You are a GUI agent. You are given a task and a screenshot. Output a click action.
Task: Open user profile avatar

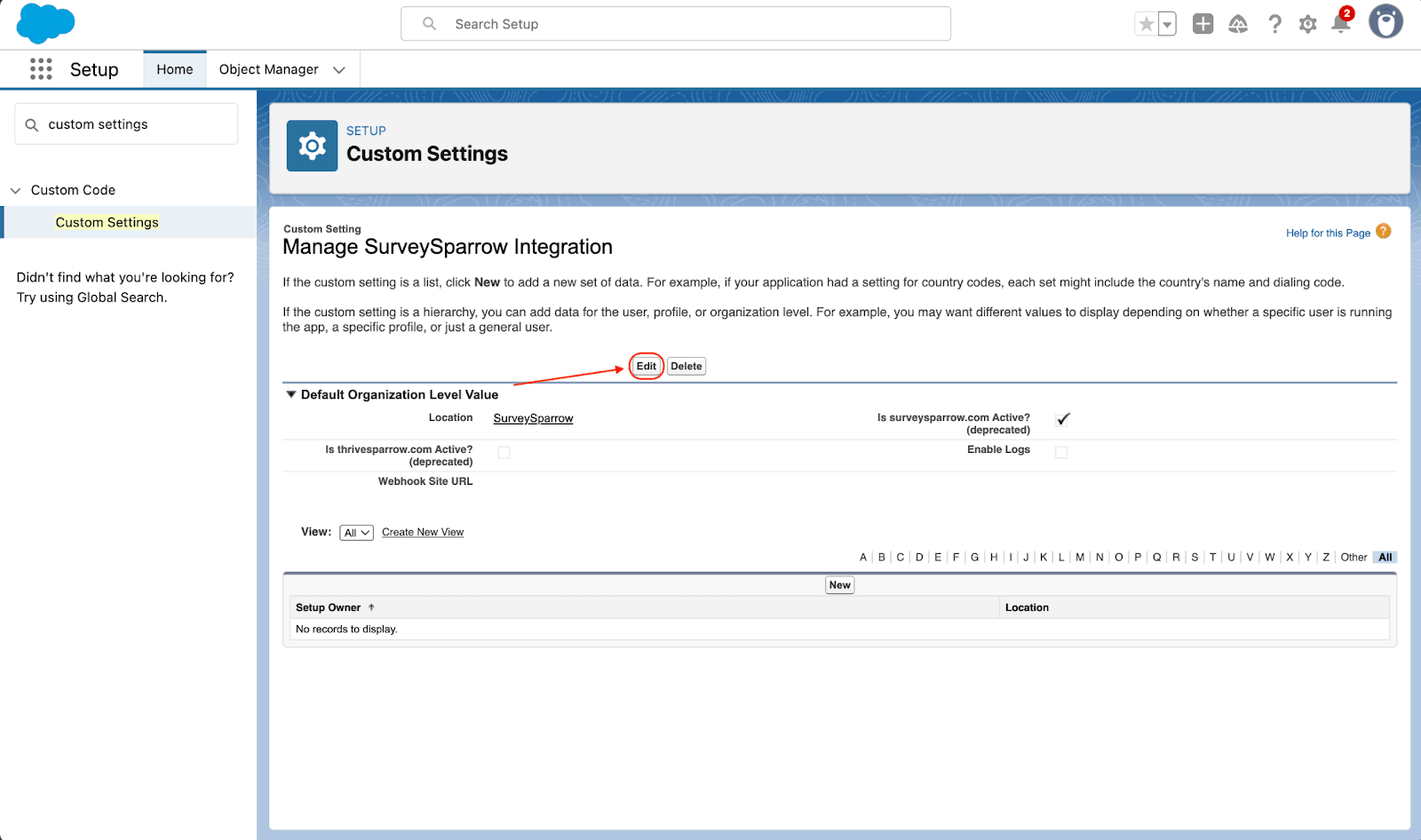(x=1385, y=22)
